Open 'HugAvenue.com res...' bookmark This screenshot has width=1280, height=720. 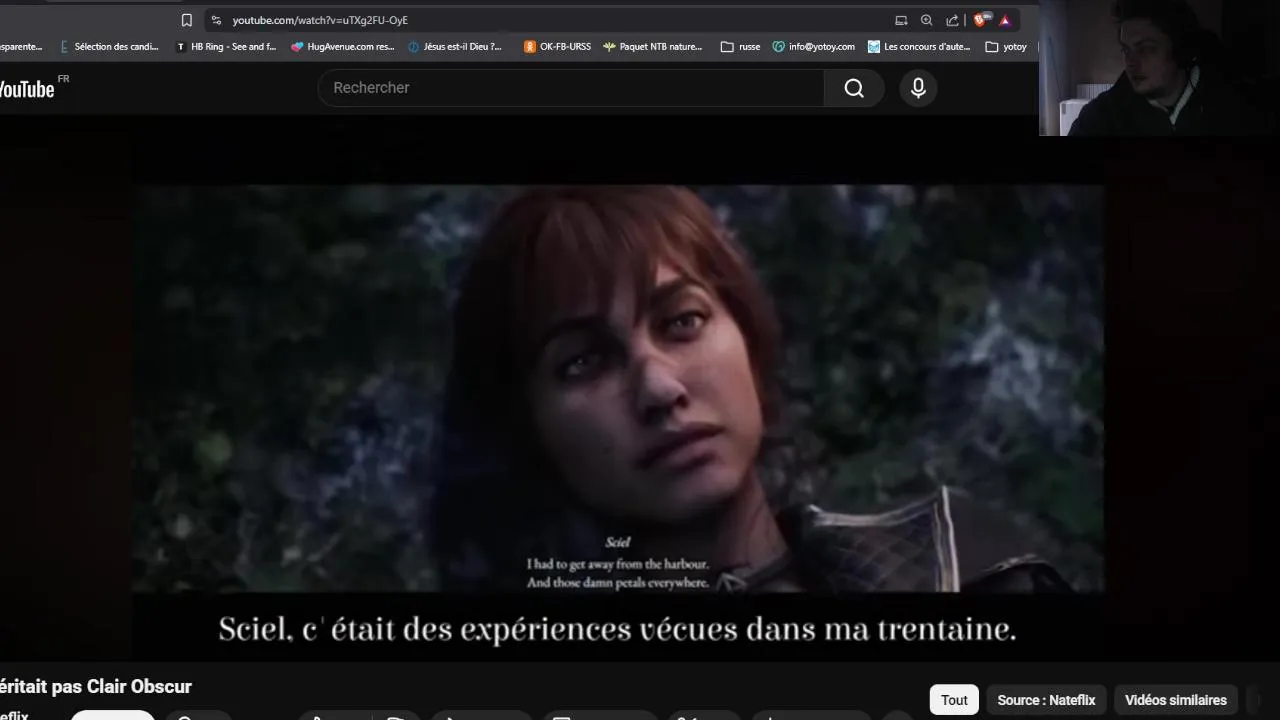(x=343, y=46)
